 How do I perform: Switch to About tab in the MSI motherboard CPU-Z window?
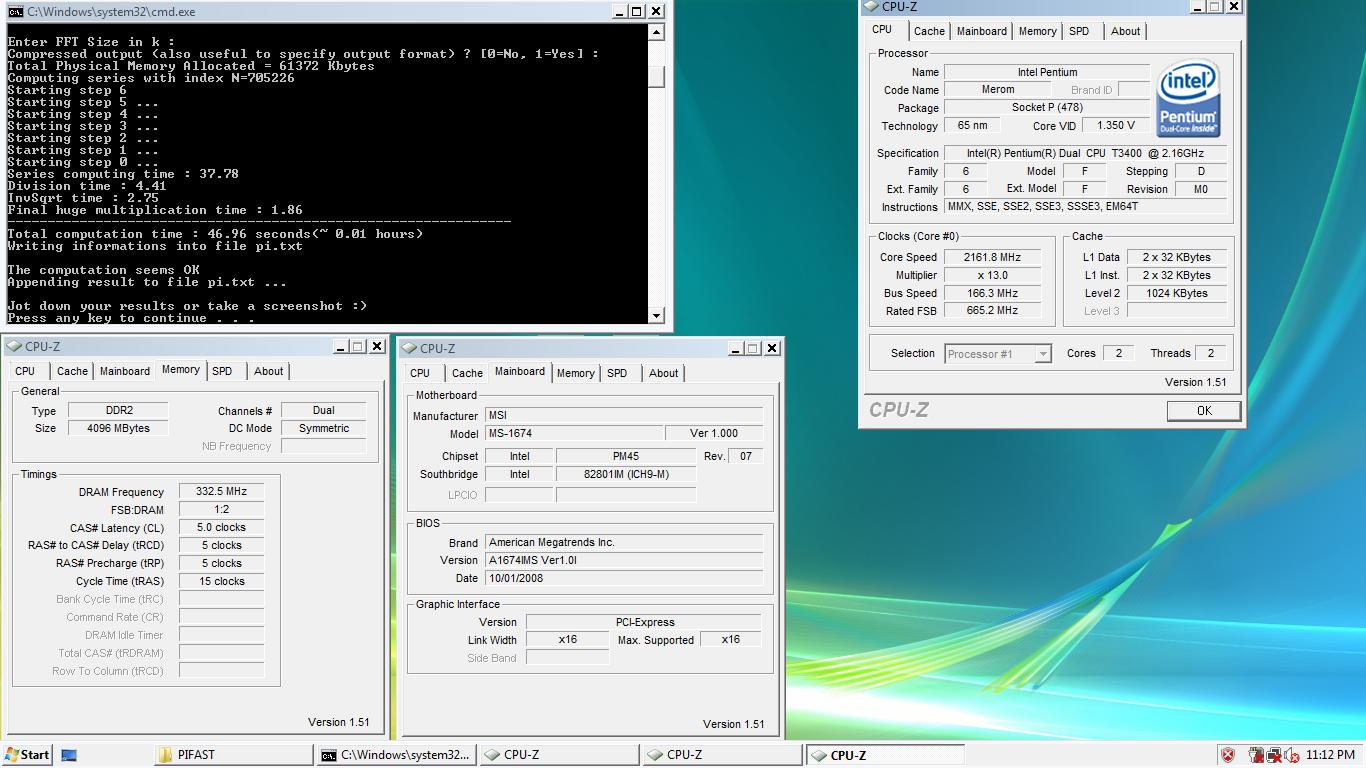click(x=663, y=373)
